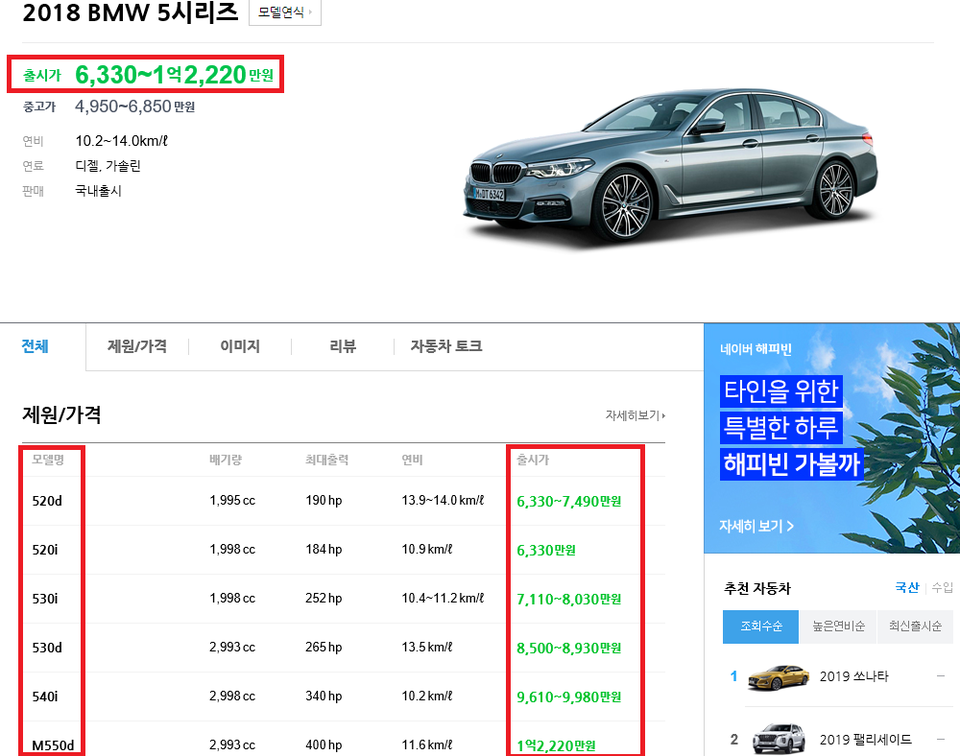Click the 340 hp output value
Viewport: 960px width, 756px height.
tap(324, 696)
